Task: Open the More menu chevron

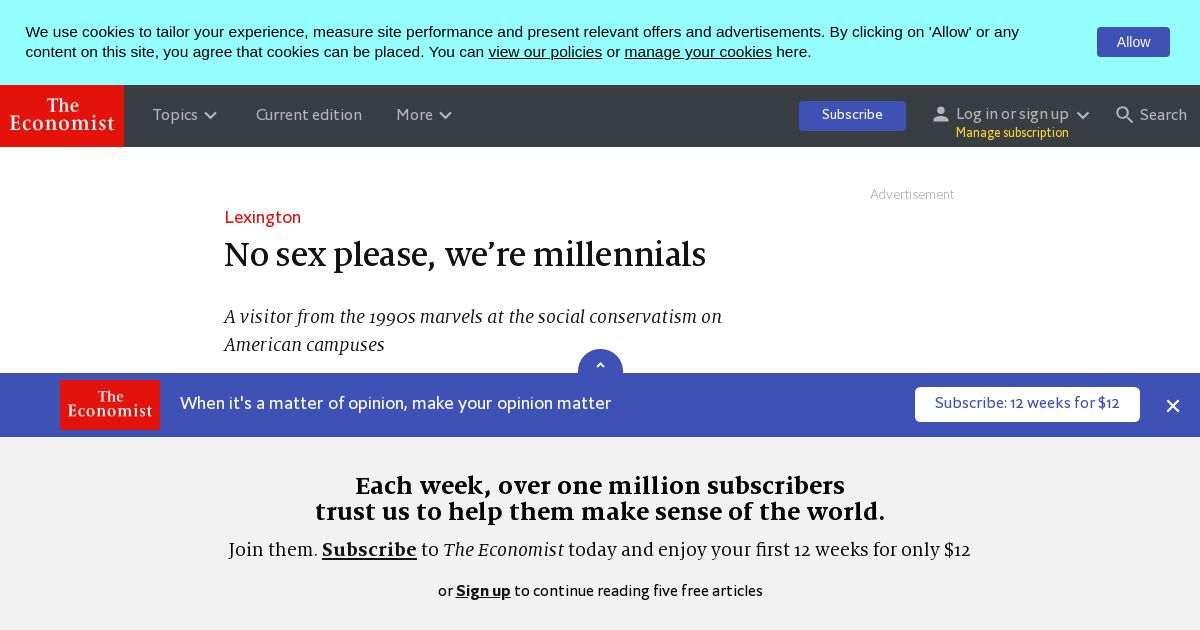Action: coord(446,116)
